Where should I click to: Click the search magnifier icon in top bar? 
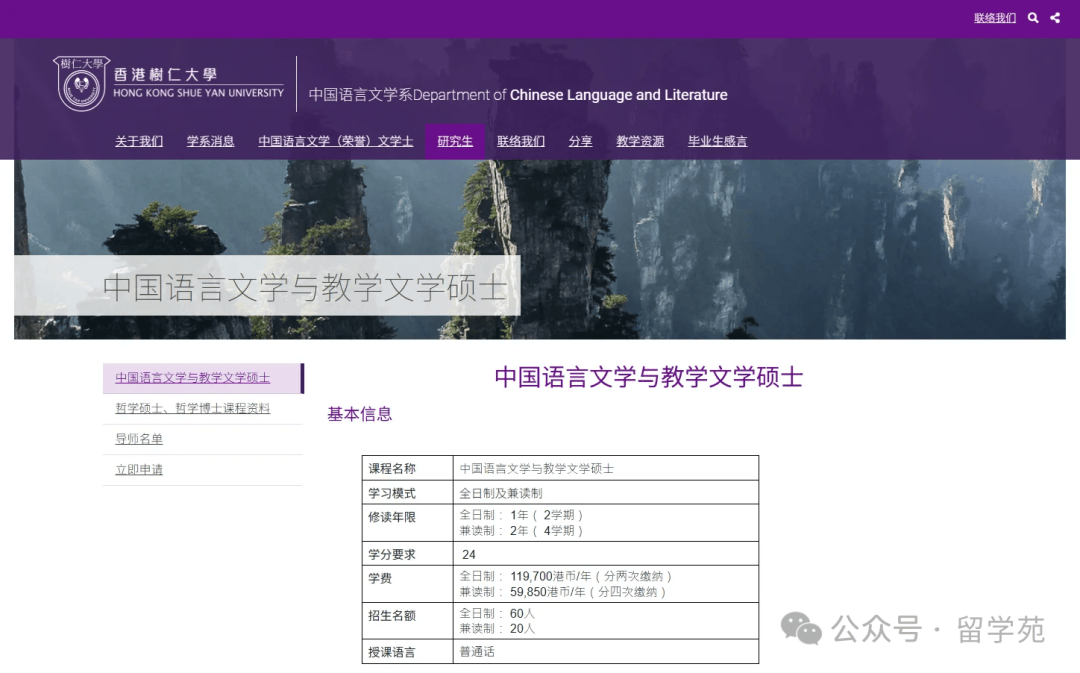coord(1033,18)
